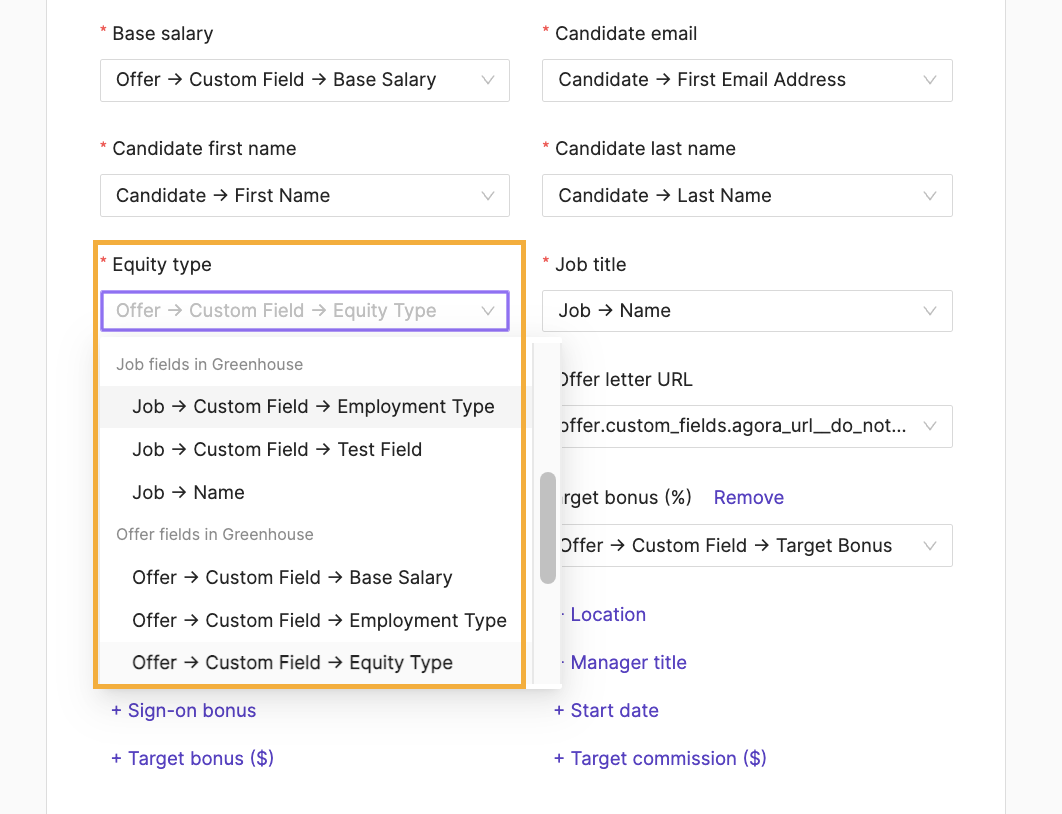The height and width of the screenshot is (814, 1062).
Task: Click the Offer letter URL chevron arrow
Action: pyautogui.click(x=930, y=427)
